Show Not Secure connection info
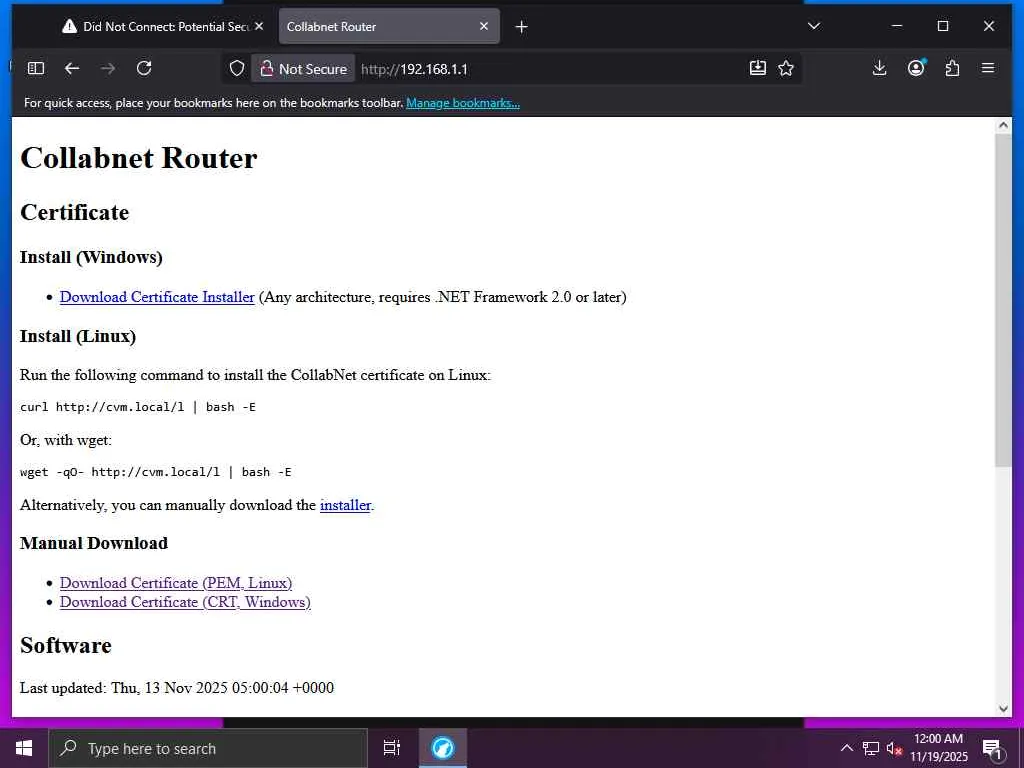This screenshot has height=768, width=1024. tap(304, 69)
